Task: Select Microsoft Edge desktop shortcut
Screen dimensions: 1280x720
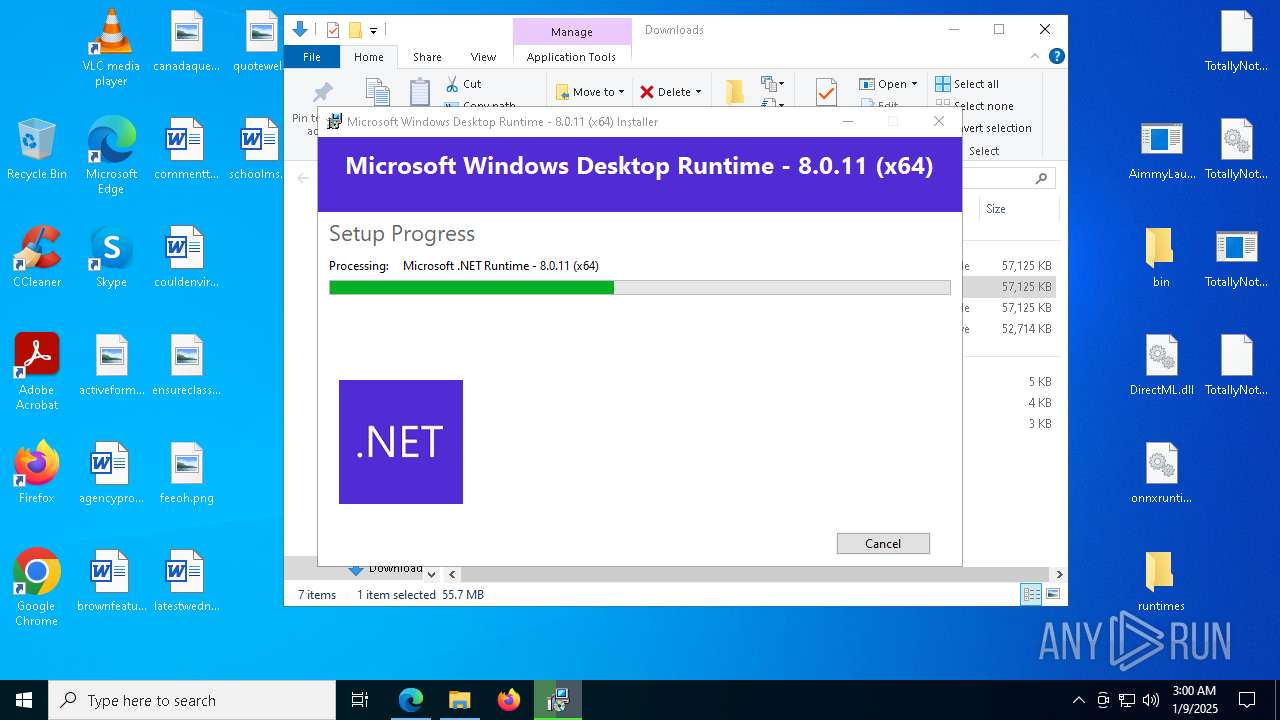Action: click(x=111, y=156)
